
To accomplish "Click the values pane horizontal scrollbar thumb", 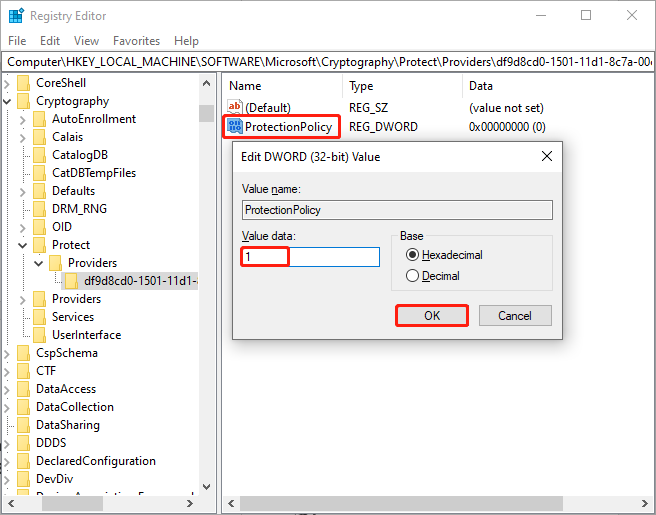I will click(x=401, y=503).
